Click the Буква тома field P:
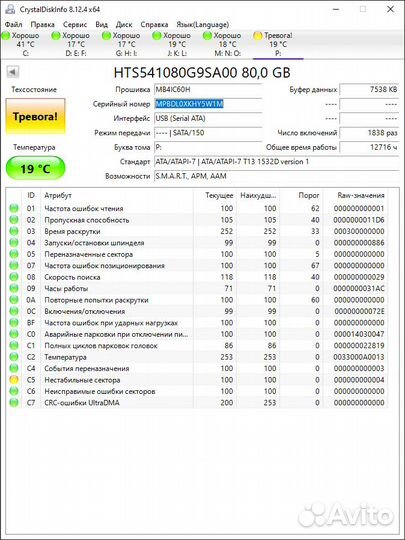The width and height of the screenshot is (405, 540). coord(208,147)
